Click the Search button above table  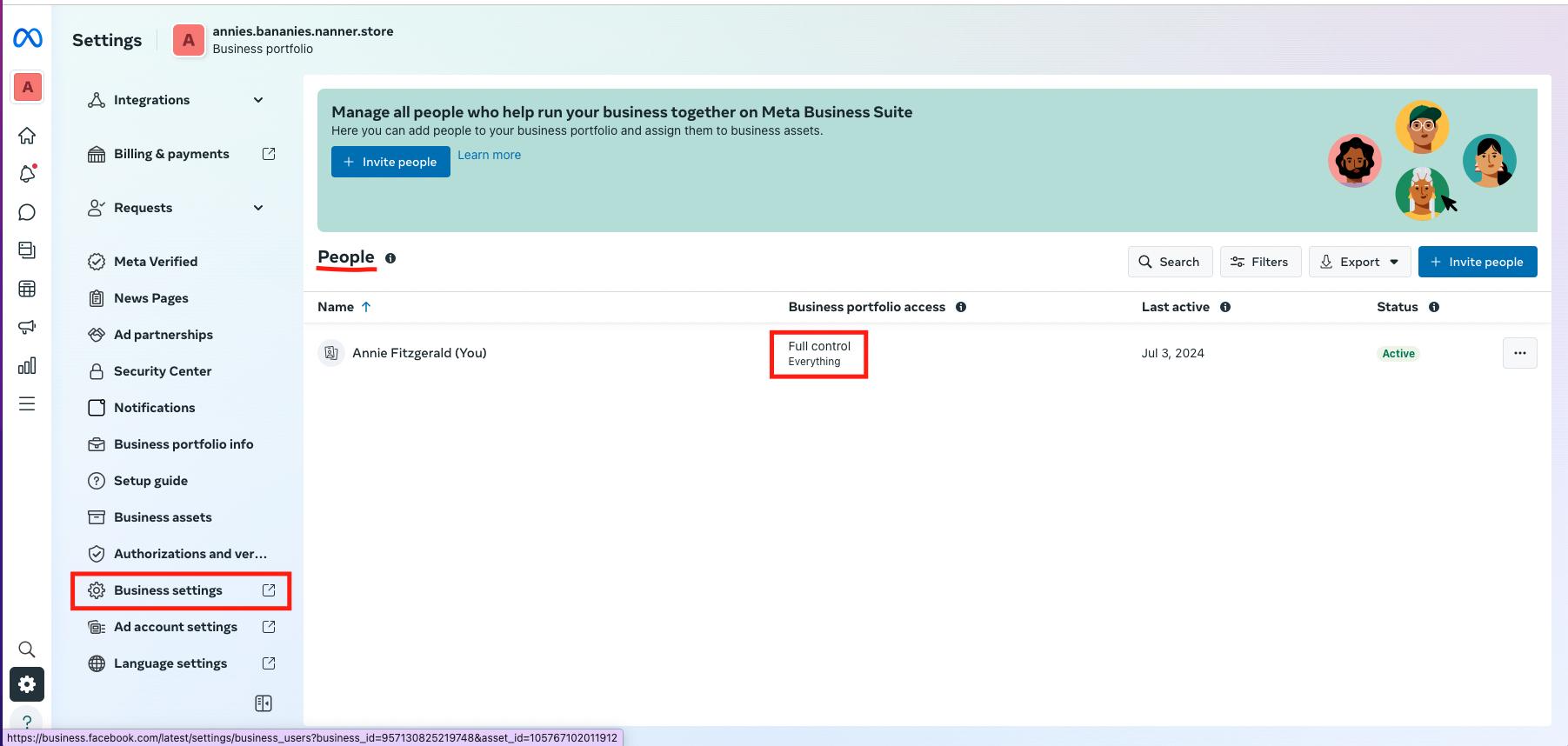coord(1170,262)
